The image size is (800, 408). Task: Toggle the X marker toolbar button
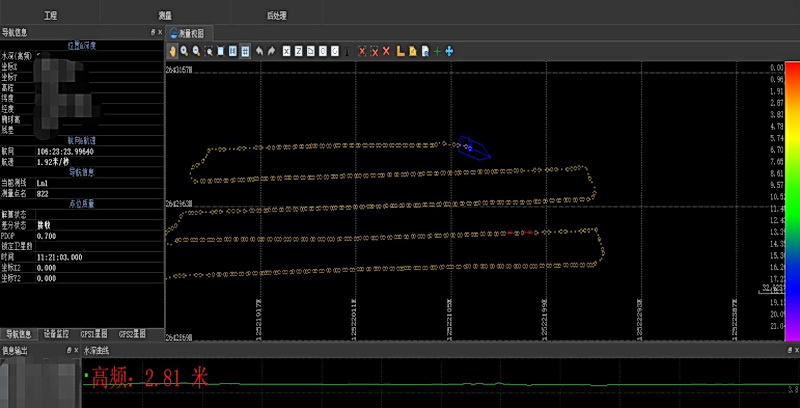point(286,50)
